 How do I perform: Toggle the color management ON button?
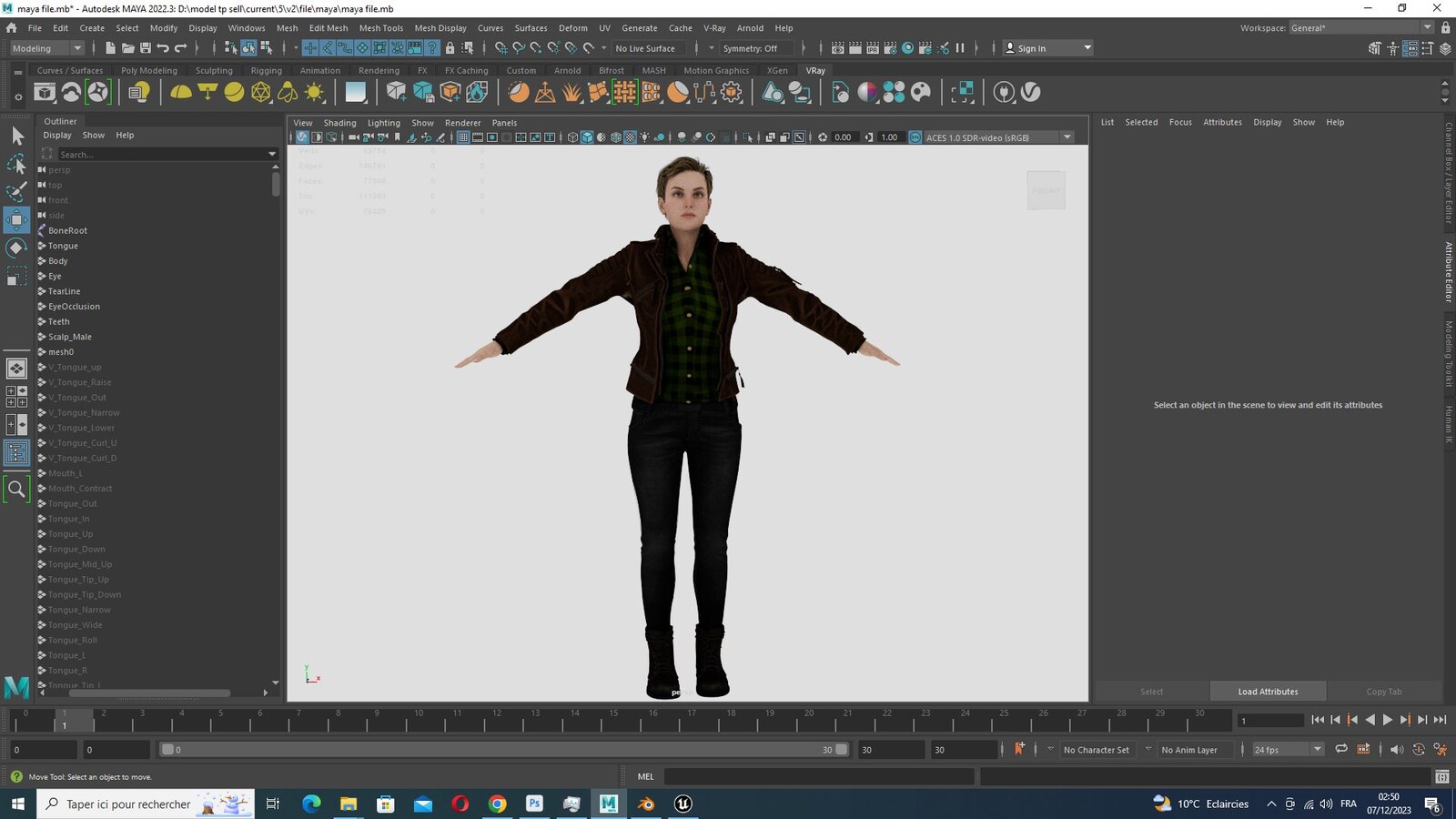coord(915,137)
